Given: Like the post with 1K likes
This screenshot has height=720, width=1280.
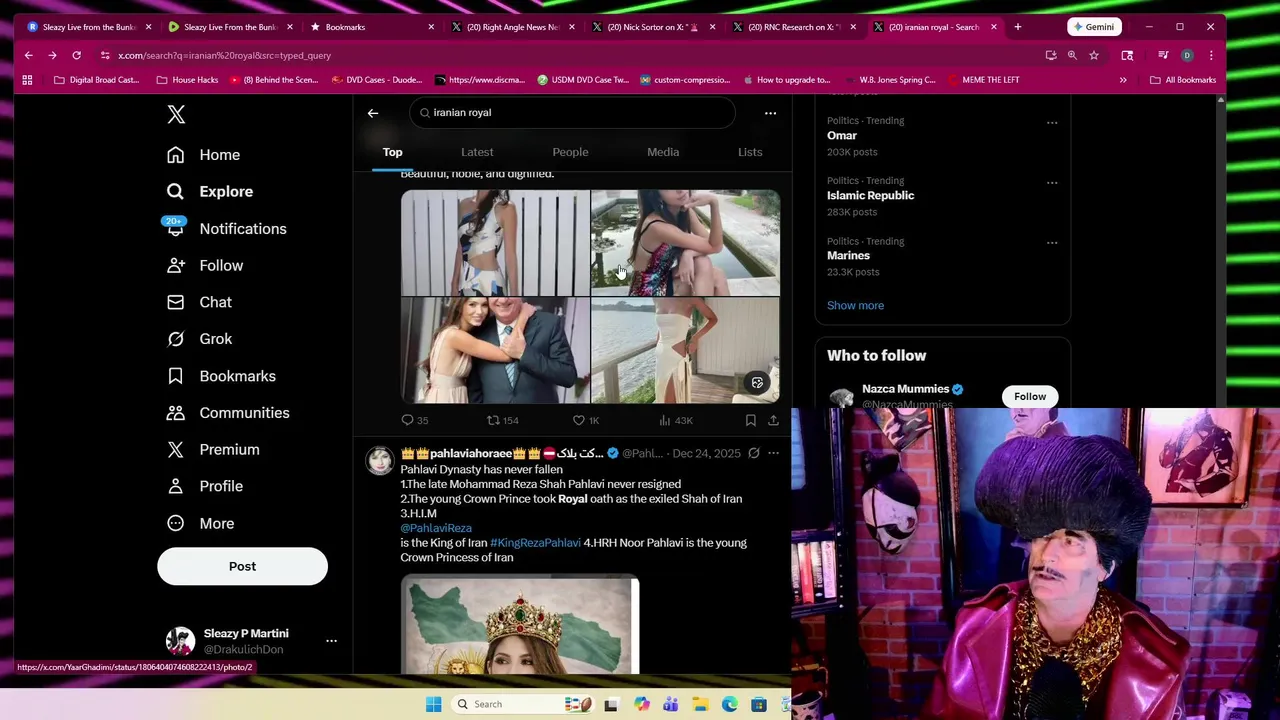Looking at the screenshot, I should coord(586,420).
